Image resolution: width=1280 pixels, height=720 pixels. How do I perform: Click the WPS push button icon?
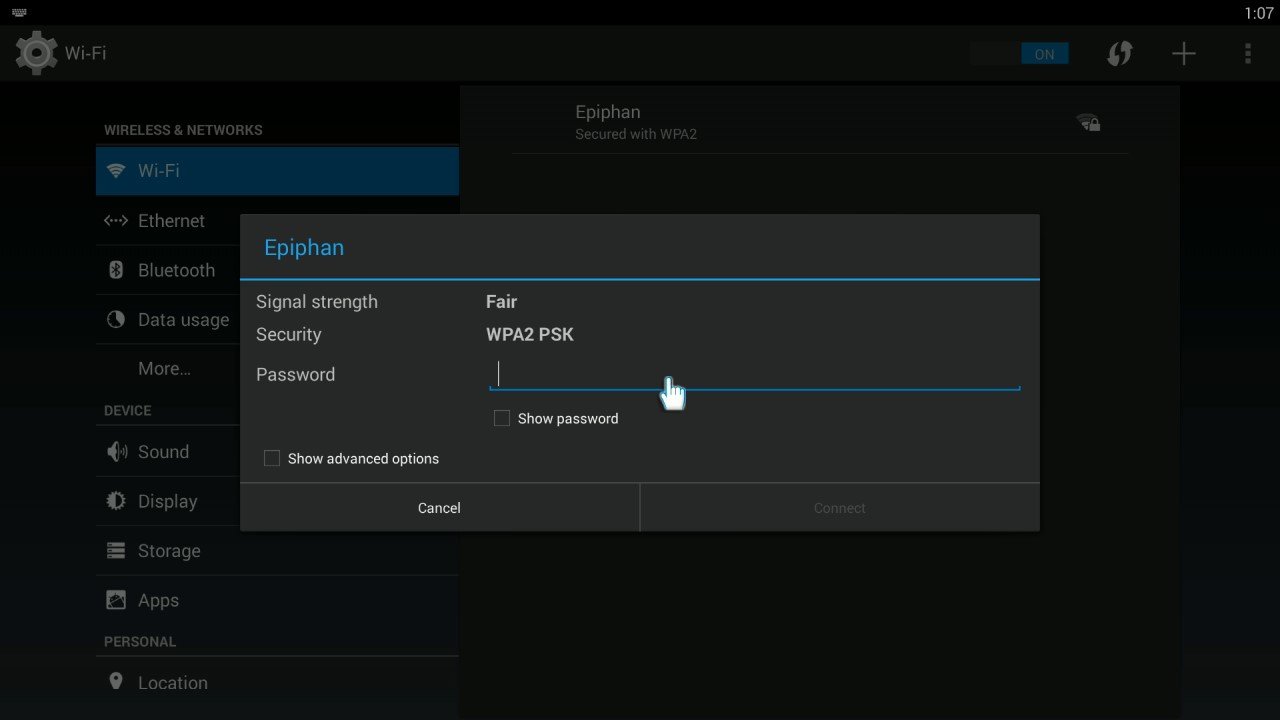(1120, 54)
